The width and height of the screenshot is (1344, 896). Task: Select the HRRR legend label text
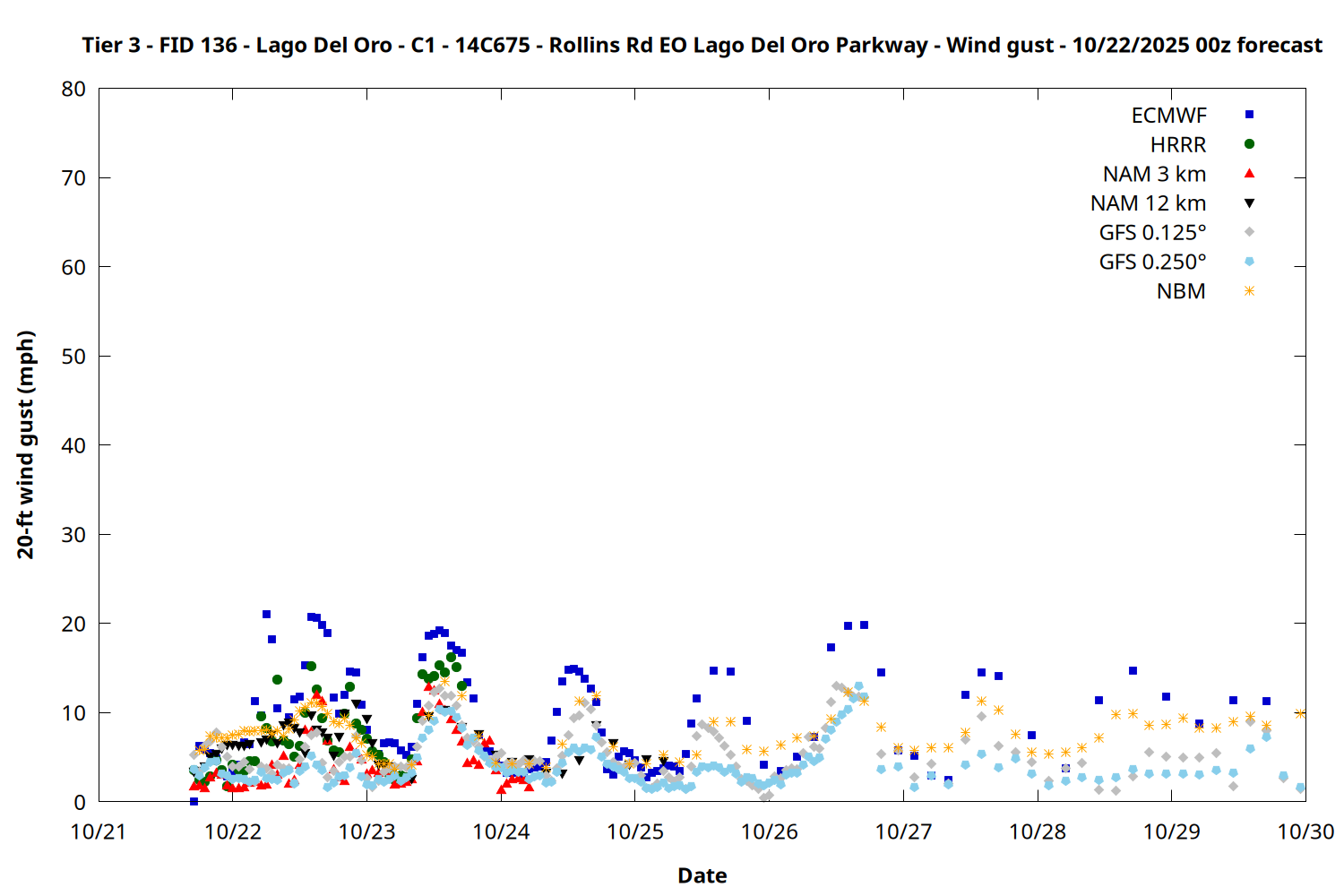(x=1178, y=145)
